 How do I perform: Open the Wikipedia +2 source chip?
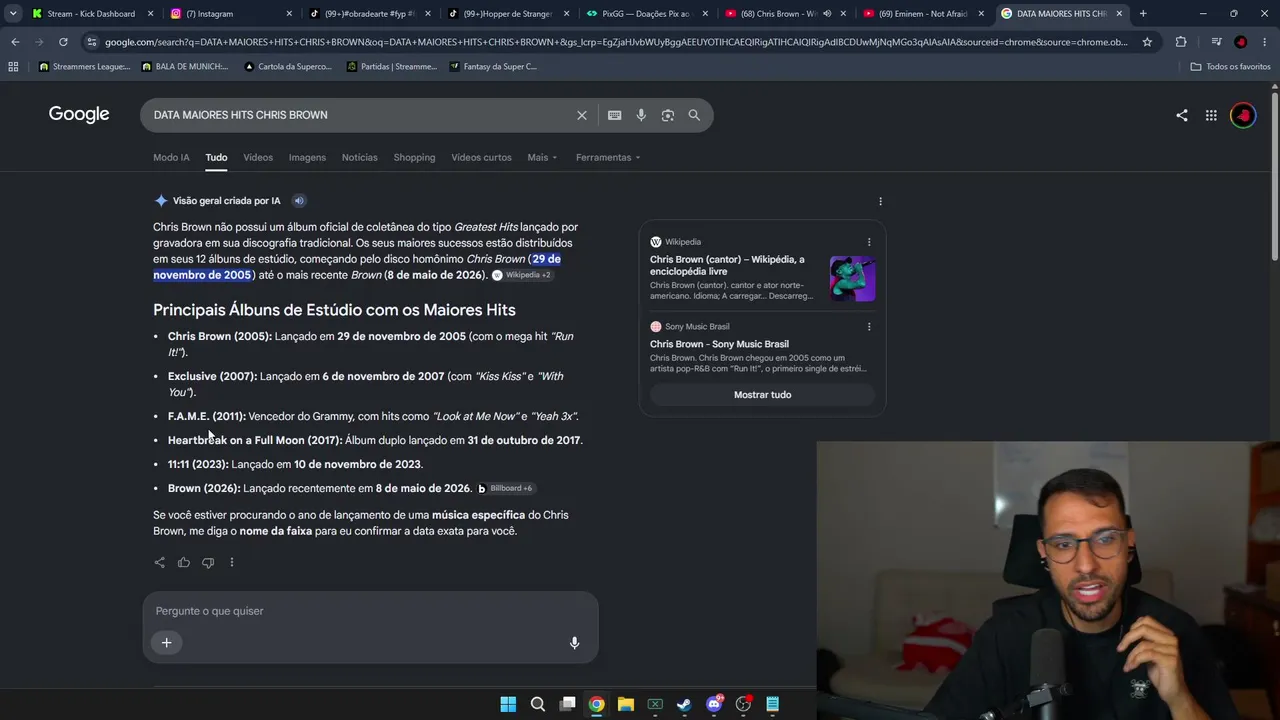522,275
